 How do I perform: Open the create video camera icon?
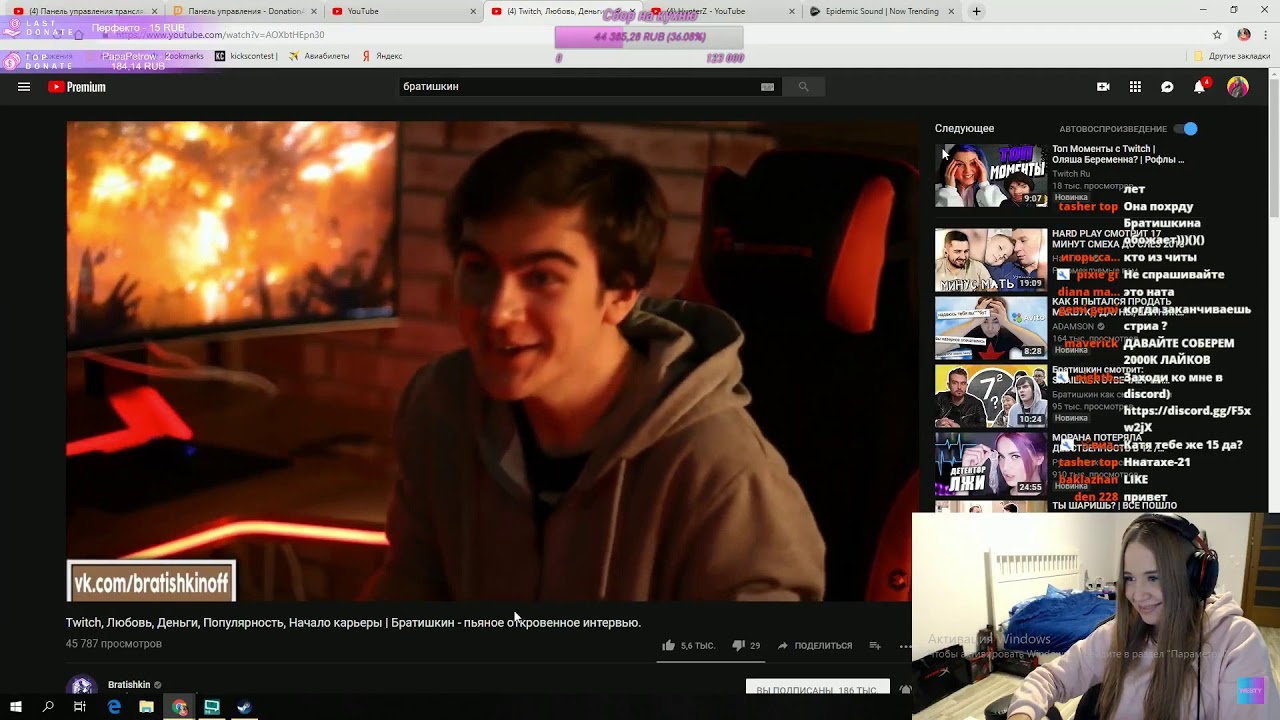(1103, 87)
